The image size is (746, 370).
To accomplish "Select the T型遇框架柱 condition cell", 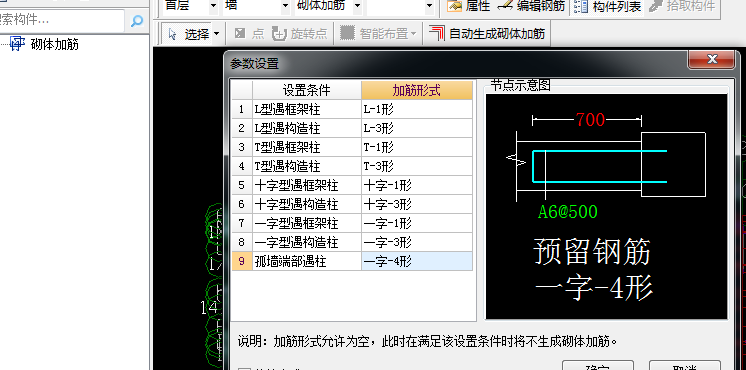I will click(307, 147).
